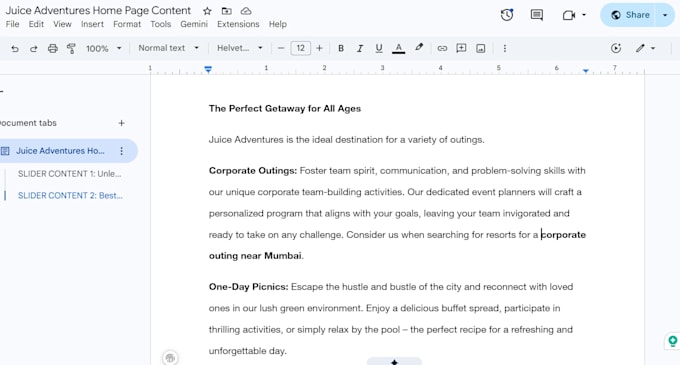The image size is (680, 365).
Task: Activate the paint format tool
Action: pyautogui.click(x=71, y=48)
